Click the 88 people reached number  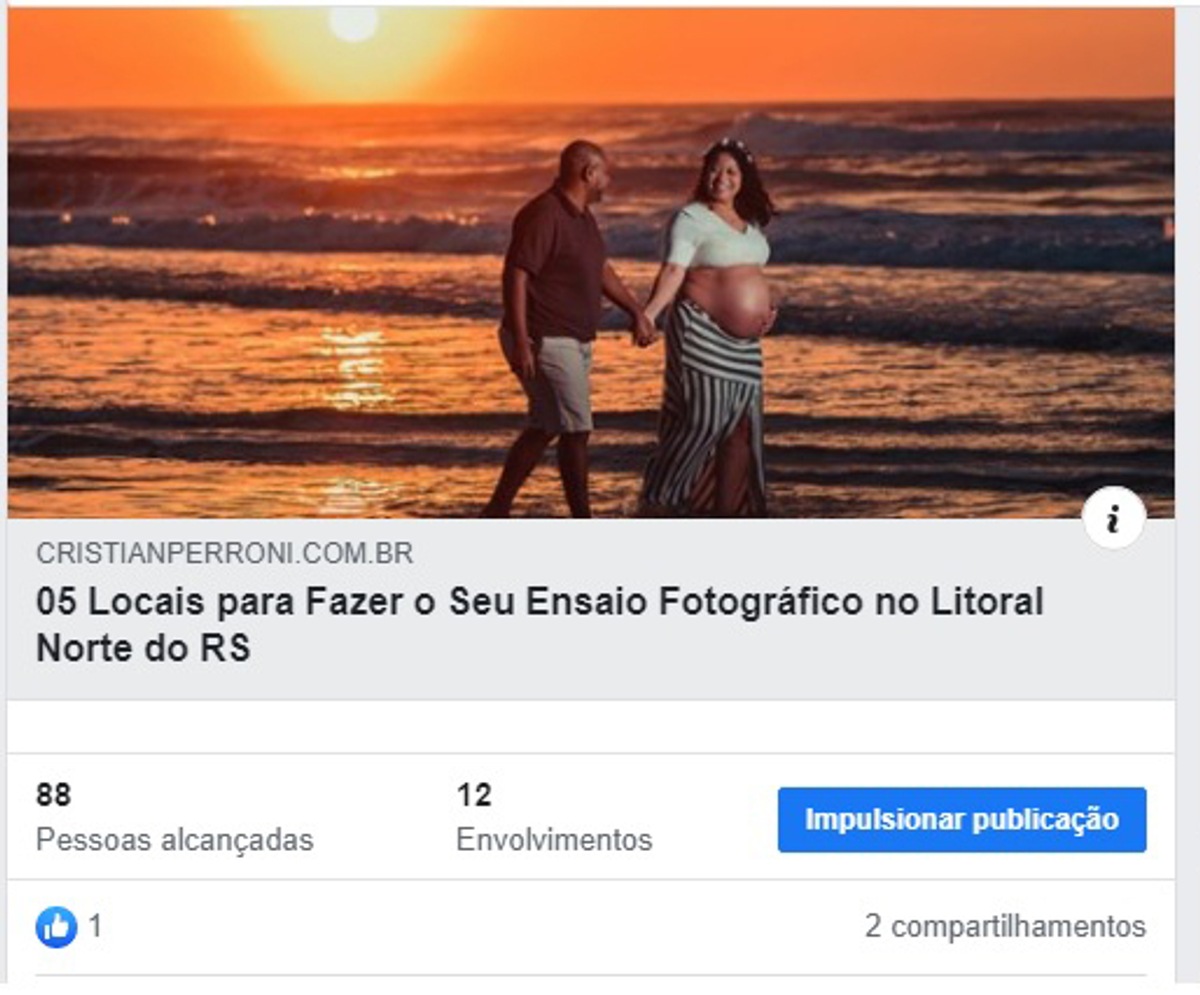54,795
